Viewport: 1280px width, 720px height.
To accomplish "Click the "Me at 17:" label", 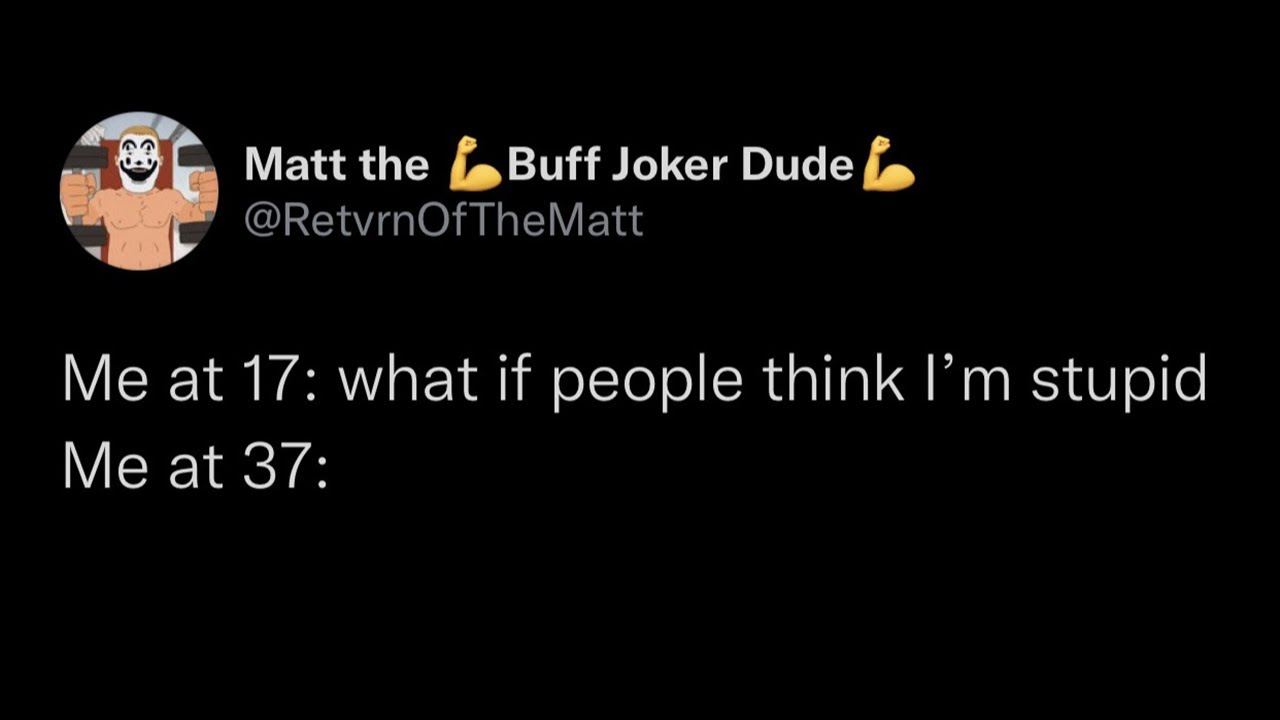I will tap(189, 381).
